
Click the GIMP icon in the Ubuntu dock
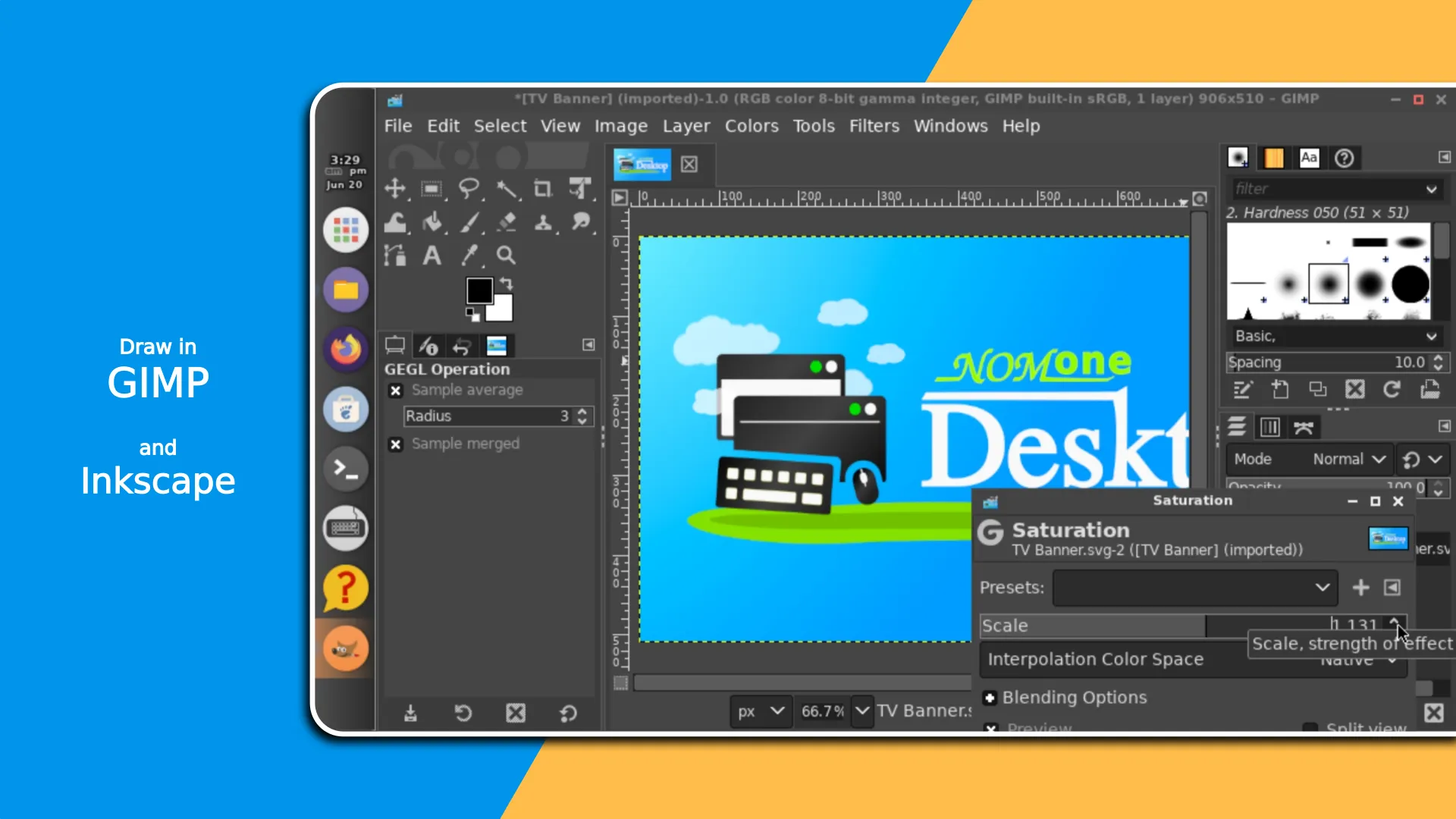347,648
